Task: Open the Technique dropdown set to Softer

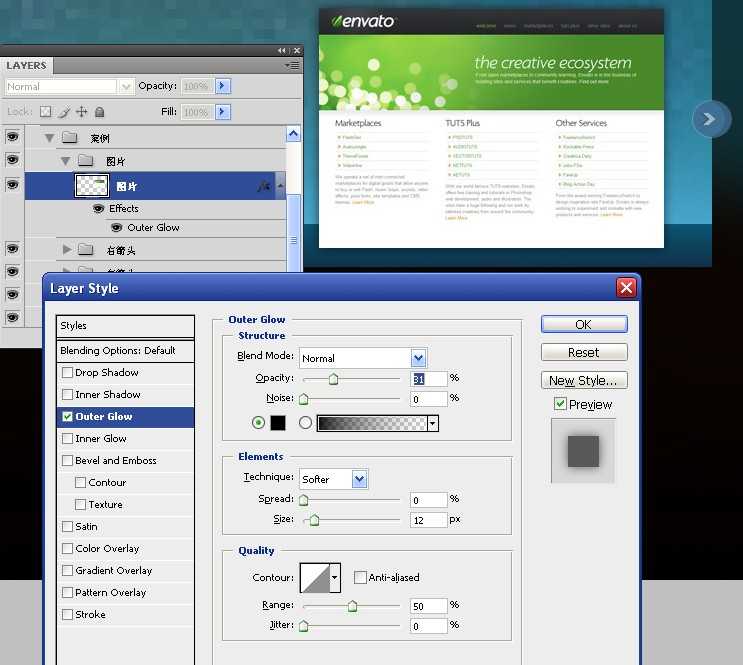Action: pyautogui.click(x=359, y=479)
